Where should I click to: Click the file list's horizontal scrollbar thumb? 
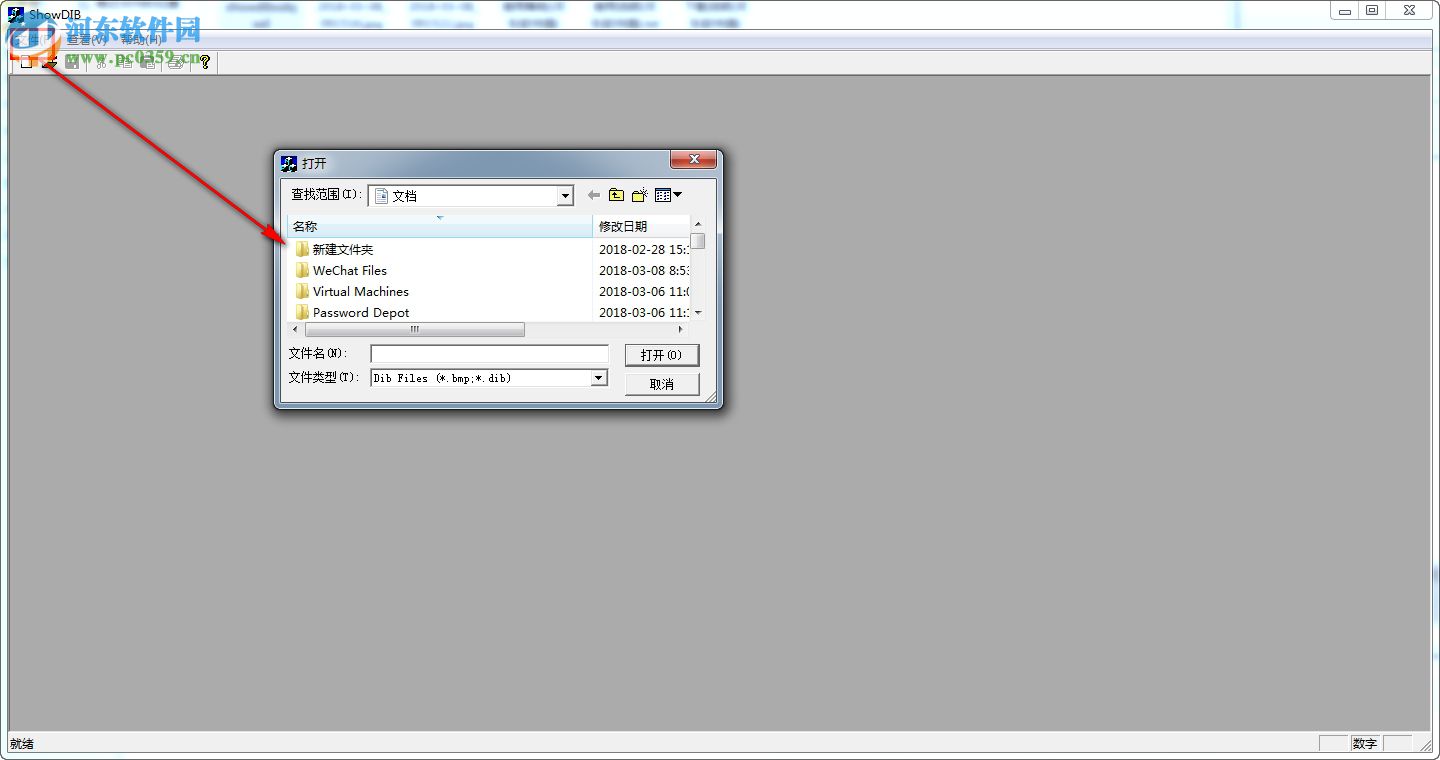[414, 329]
